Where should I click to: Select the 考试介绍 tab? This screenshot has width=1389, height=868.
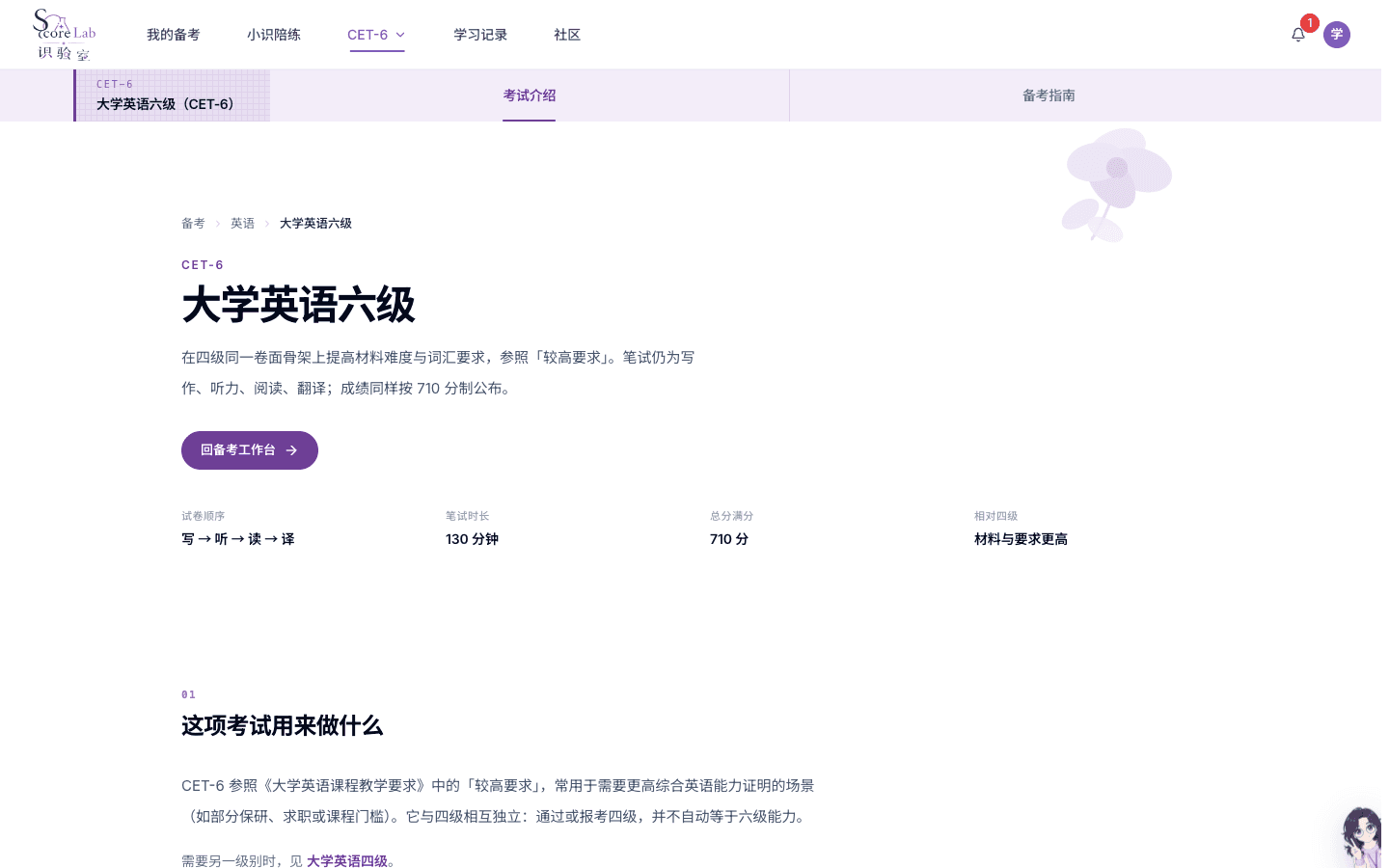pos(530,95)
